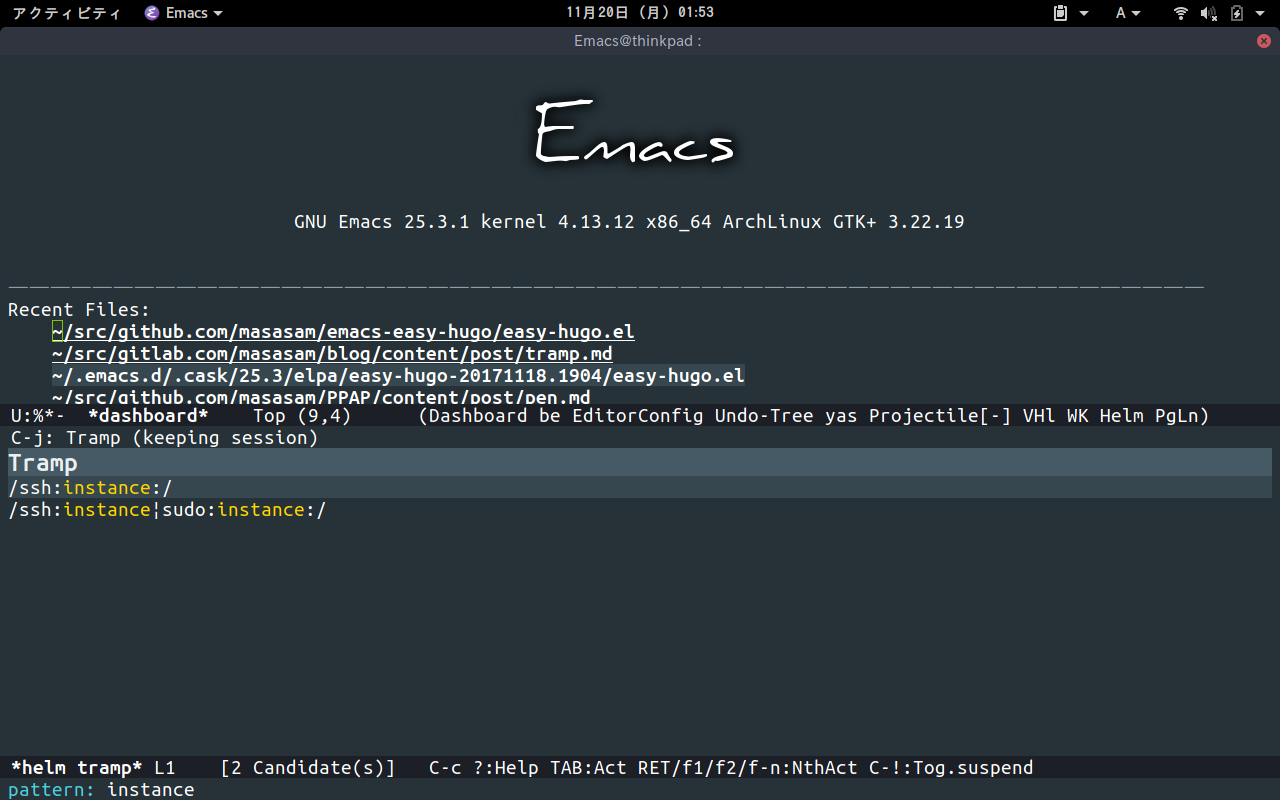
Task: Click the C-c ?:Help hint
Action: [x=484, y=768]
